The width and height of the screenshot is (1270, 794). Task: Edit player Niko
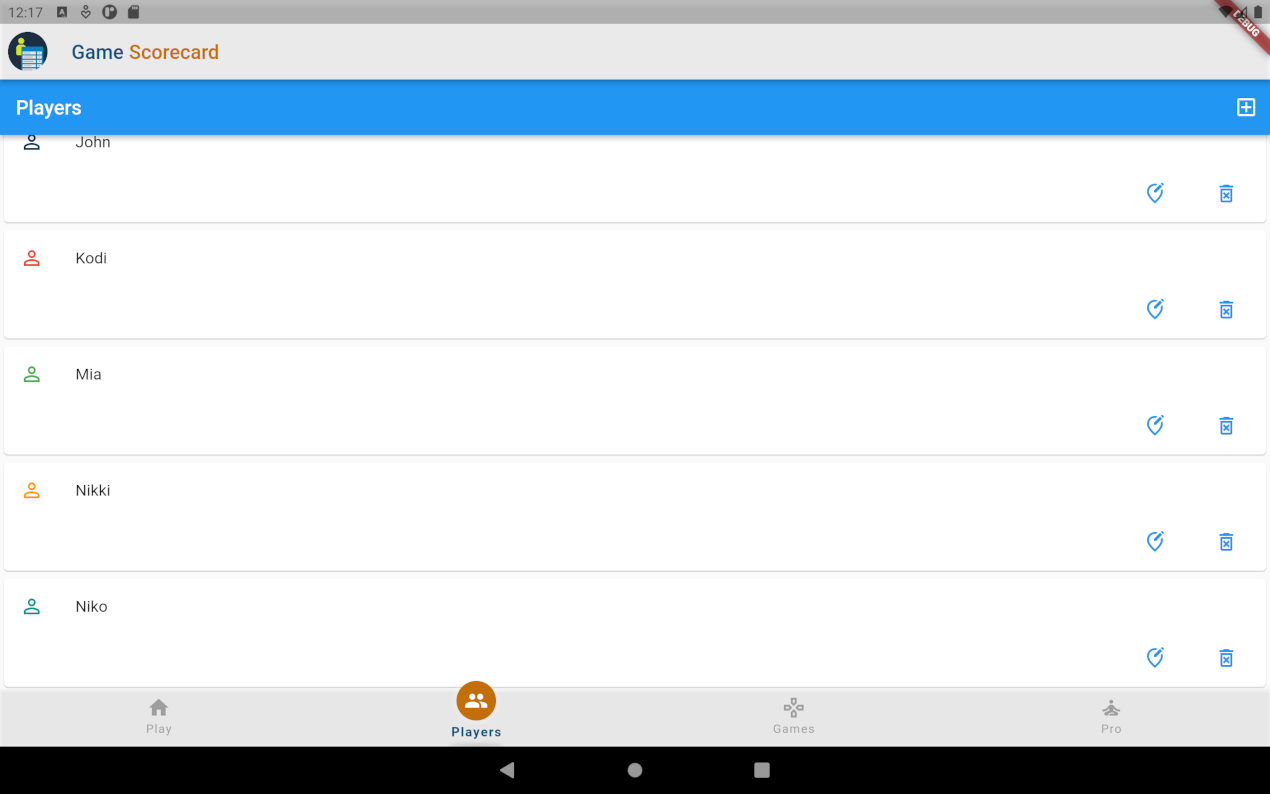click(1155, 657)
